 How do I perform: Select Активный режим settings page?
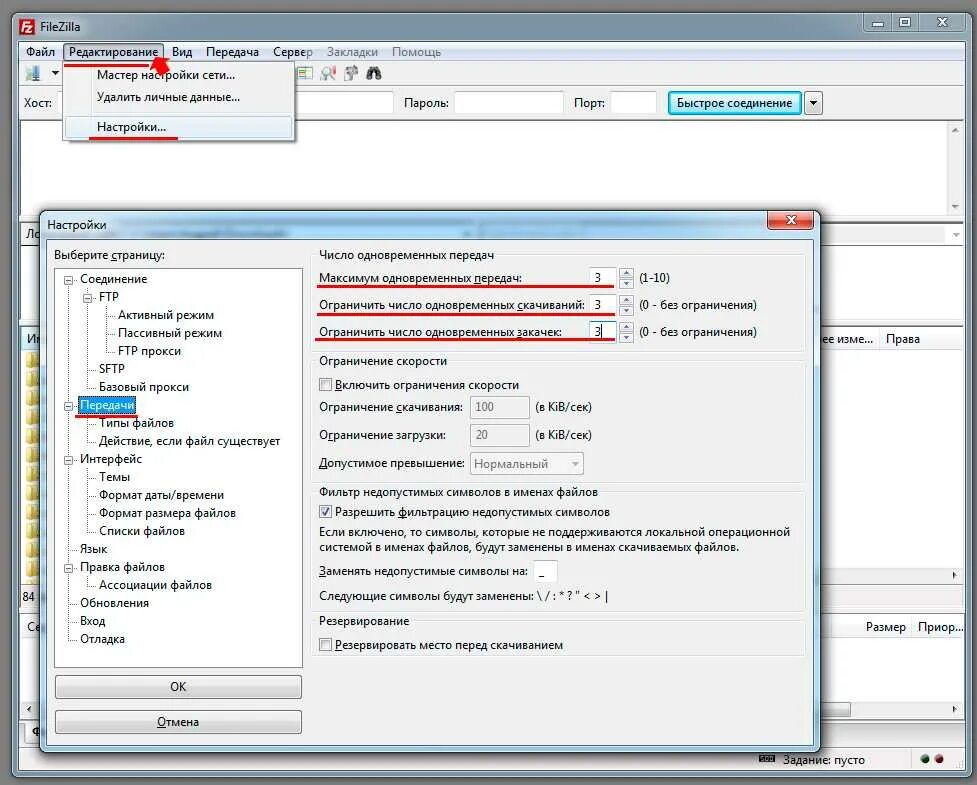[166, 315]
